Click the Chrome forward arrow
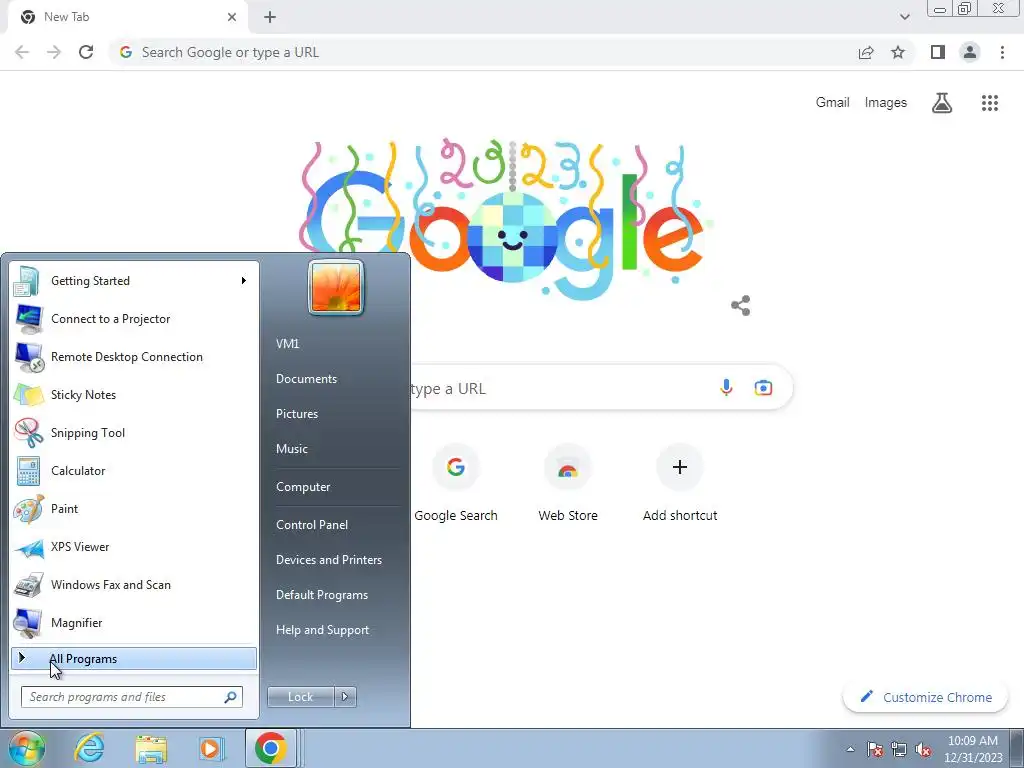The width and height of the screenshot is (1024, 768). pos(54,52)
